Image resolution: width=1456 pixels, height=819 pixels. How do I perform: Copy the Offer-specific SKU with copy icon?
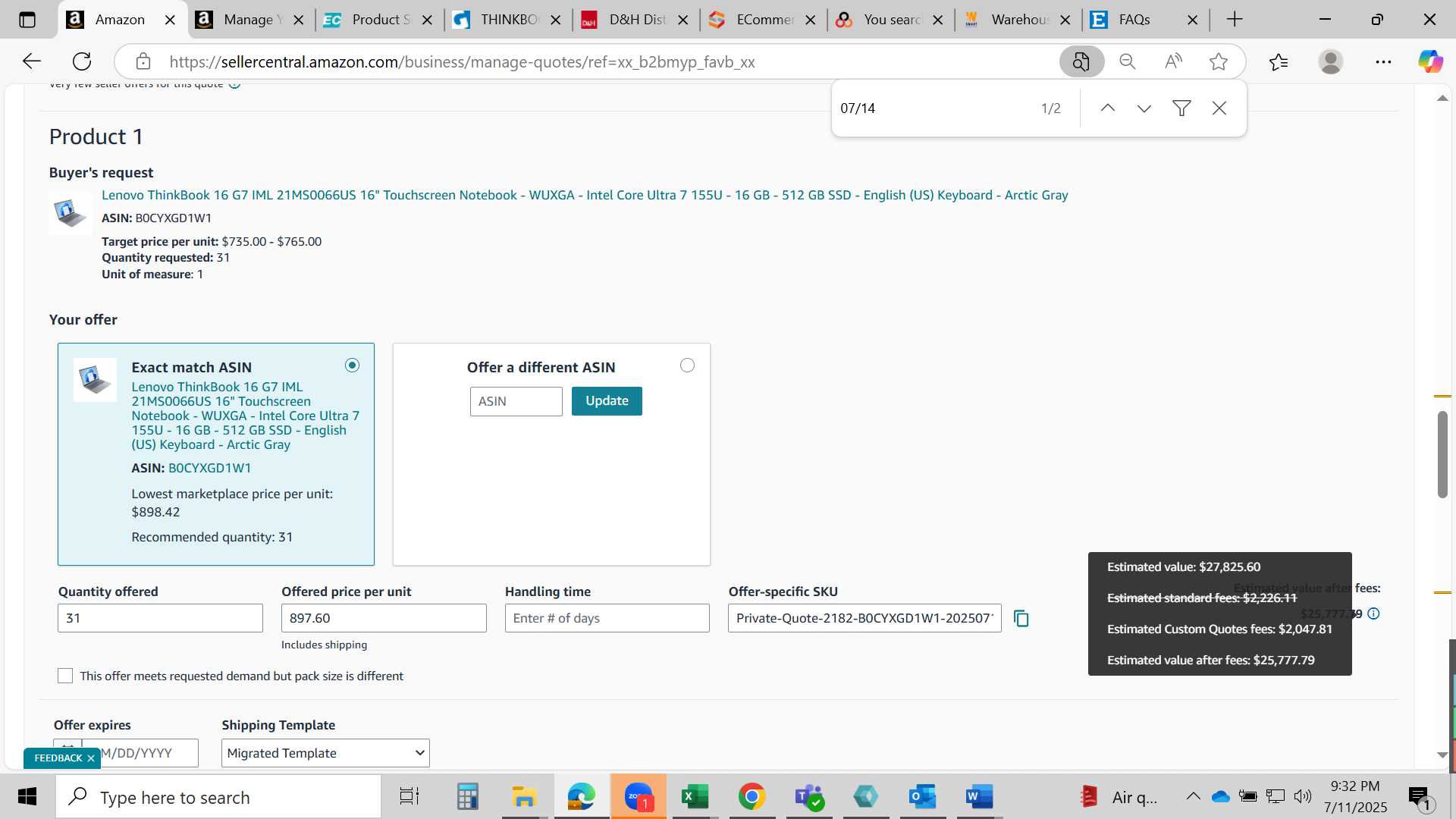pos(1021,619)
